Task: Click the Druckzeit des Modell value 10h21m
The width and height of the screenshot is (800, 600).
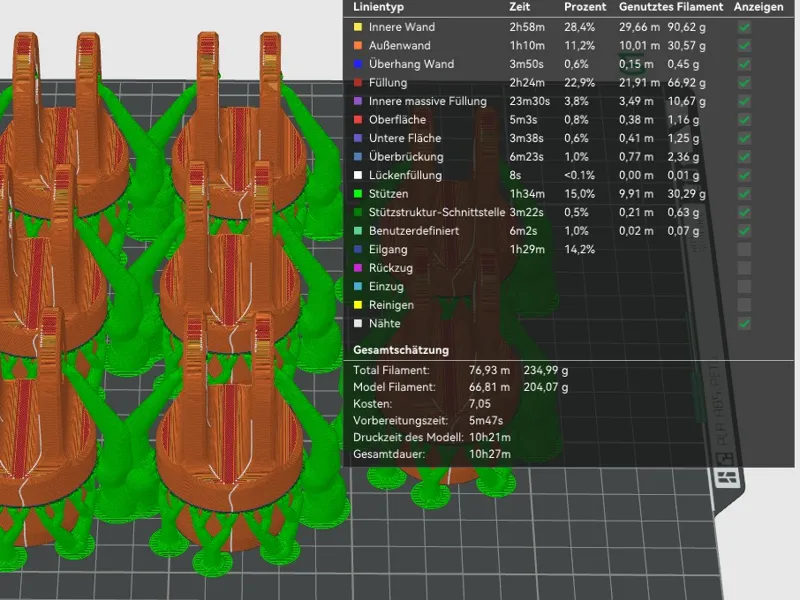Action: point(490,437)
